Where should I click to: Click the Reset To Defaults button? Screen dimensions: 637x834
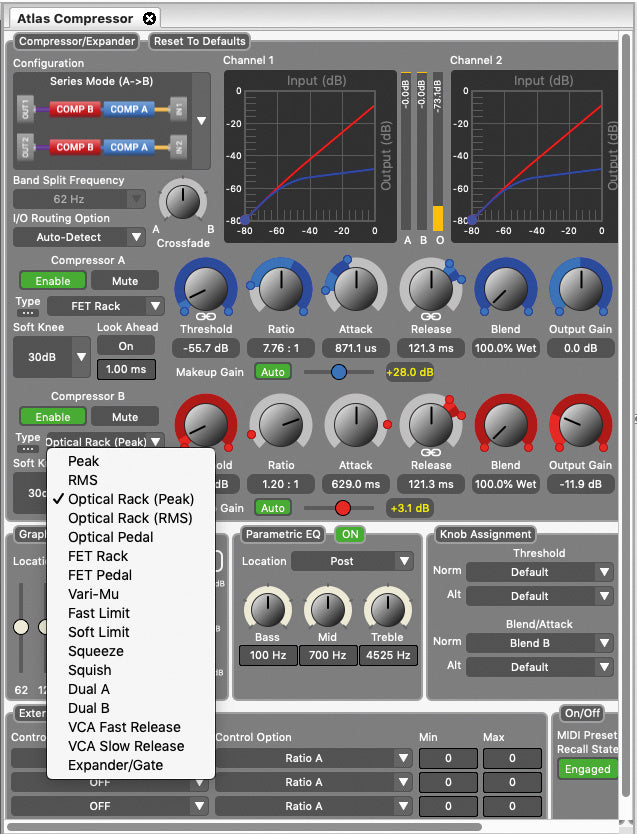point(199,41)
